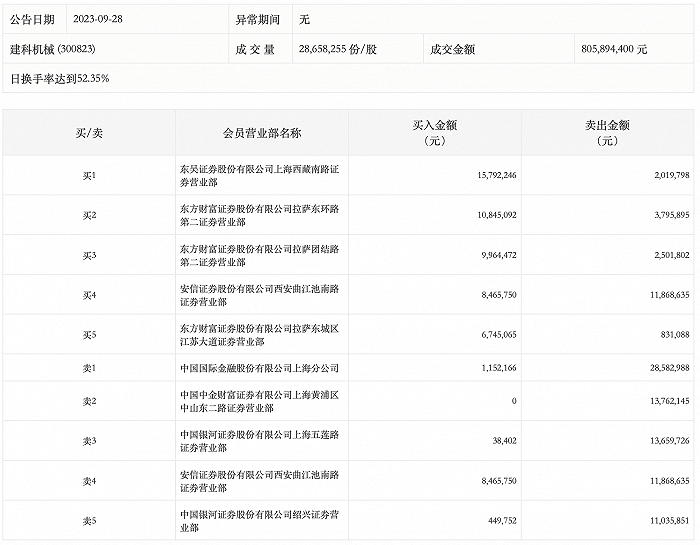Click 东吴证券上海西藏南路证券营业部 name
The width and height of the screenshot is (700, 545).
point(259,175)
